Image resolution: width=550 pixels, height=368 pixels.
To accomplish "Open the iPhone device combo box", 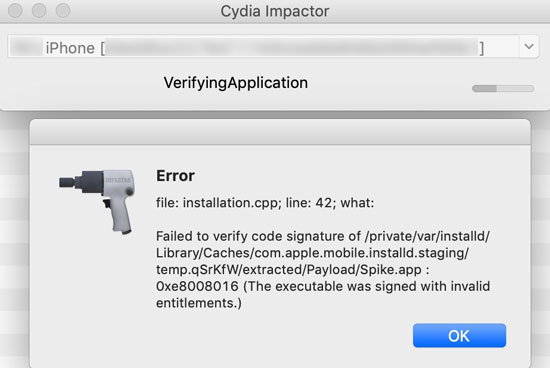I will [x=273, y=47].
